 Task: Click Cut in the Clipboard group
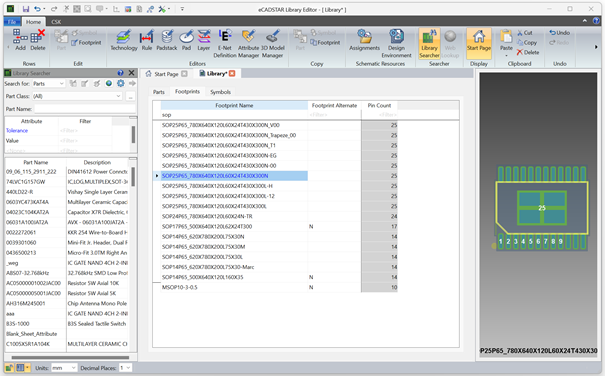525,33
